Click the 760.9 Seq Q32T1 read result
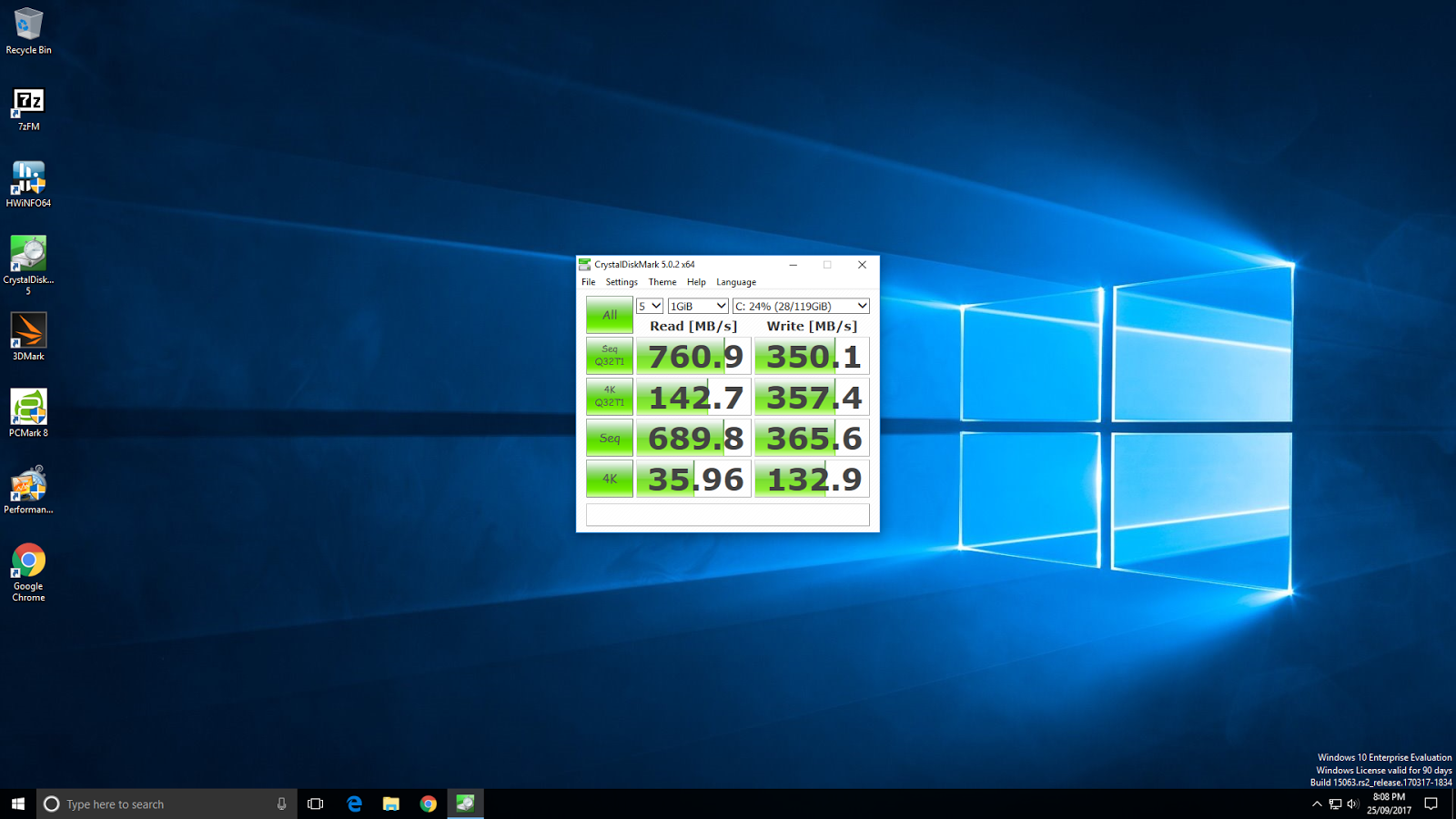 (x=693, y=356)
